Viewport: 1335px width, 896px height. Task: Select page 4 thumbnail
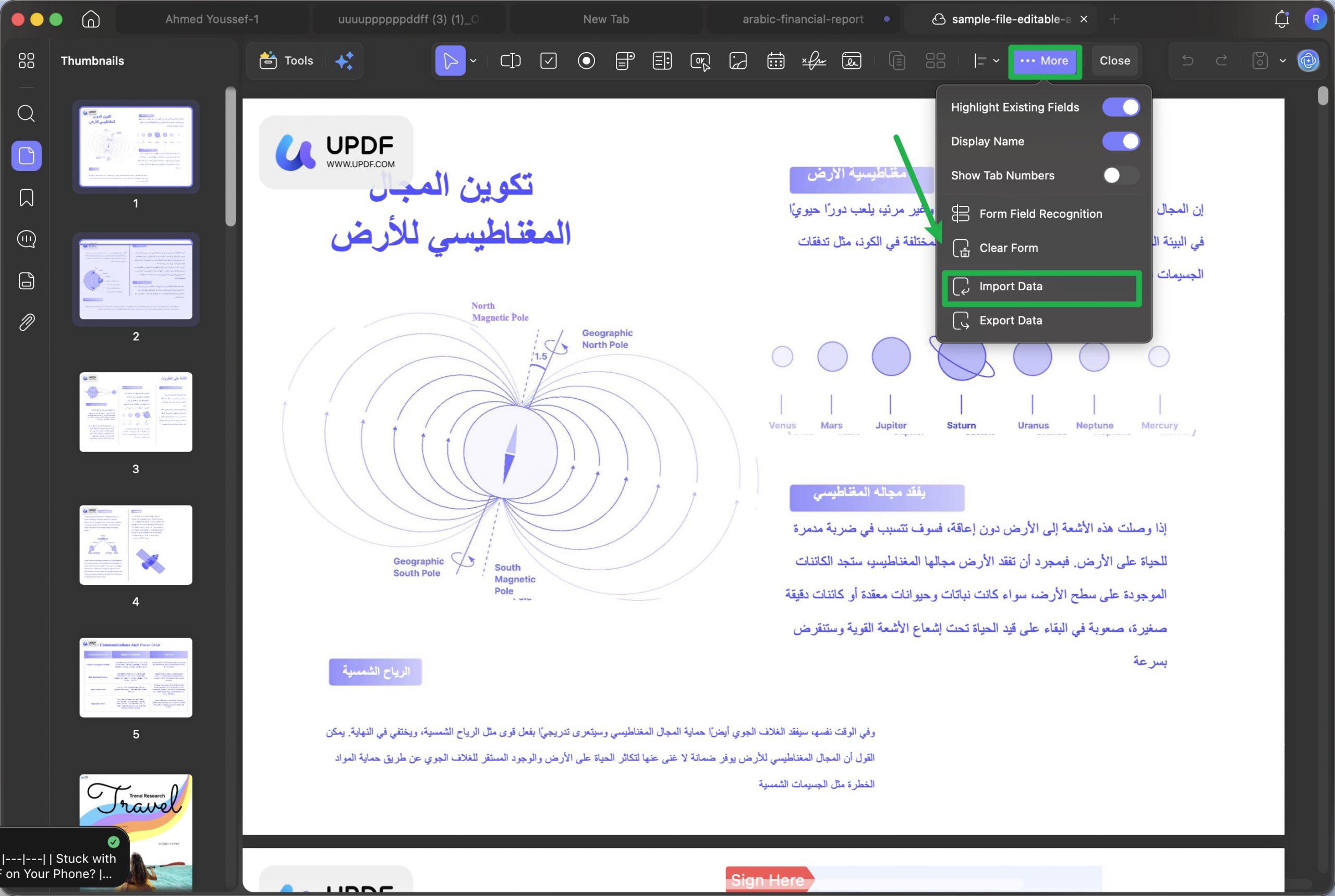136,545
